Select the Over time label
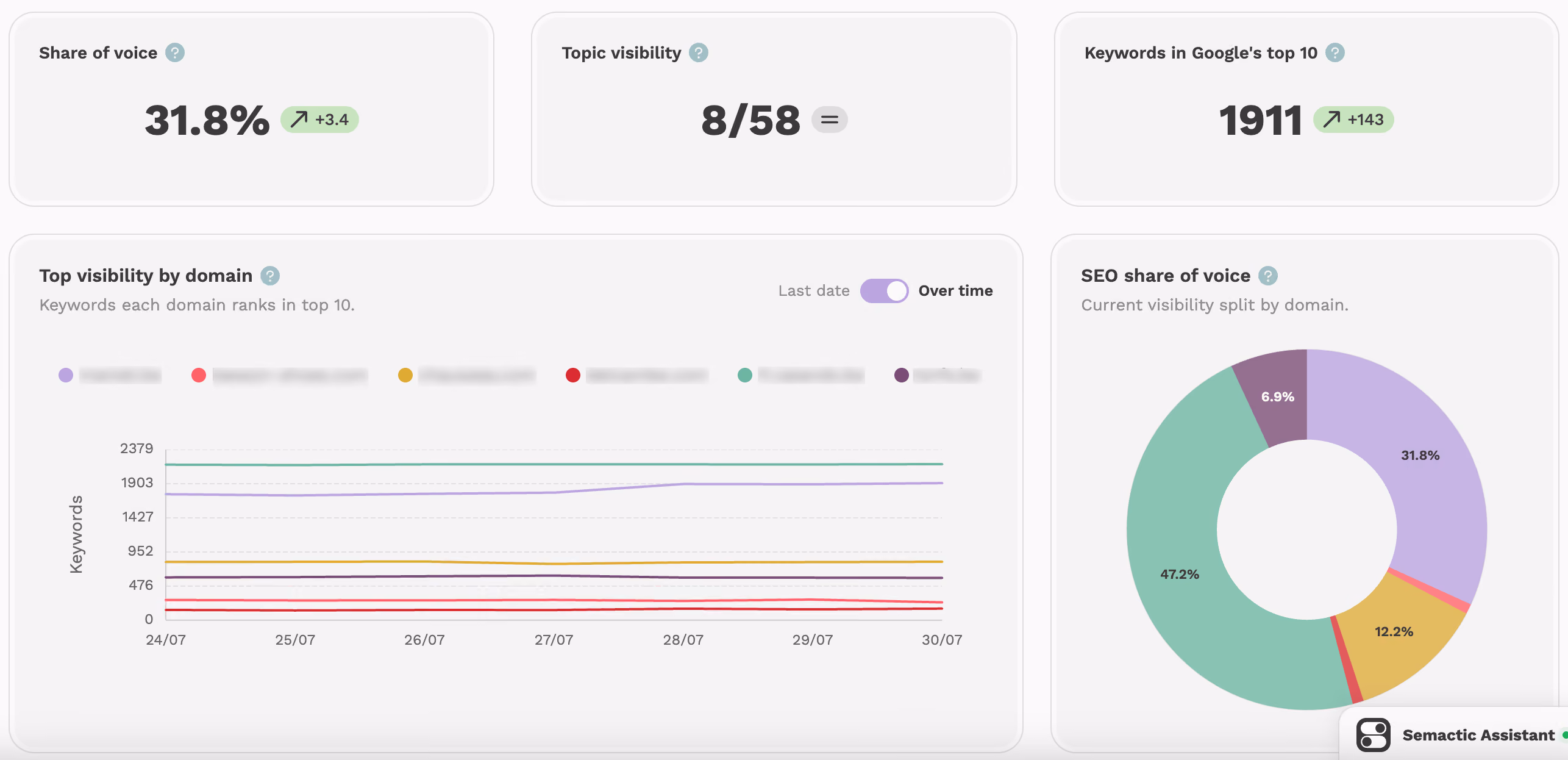This screenshot has height=760, width=1568. [x=955, y=291]
